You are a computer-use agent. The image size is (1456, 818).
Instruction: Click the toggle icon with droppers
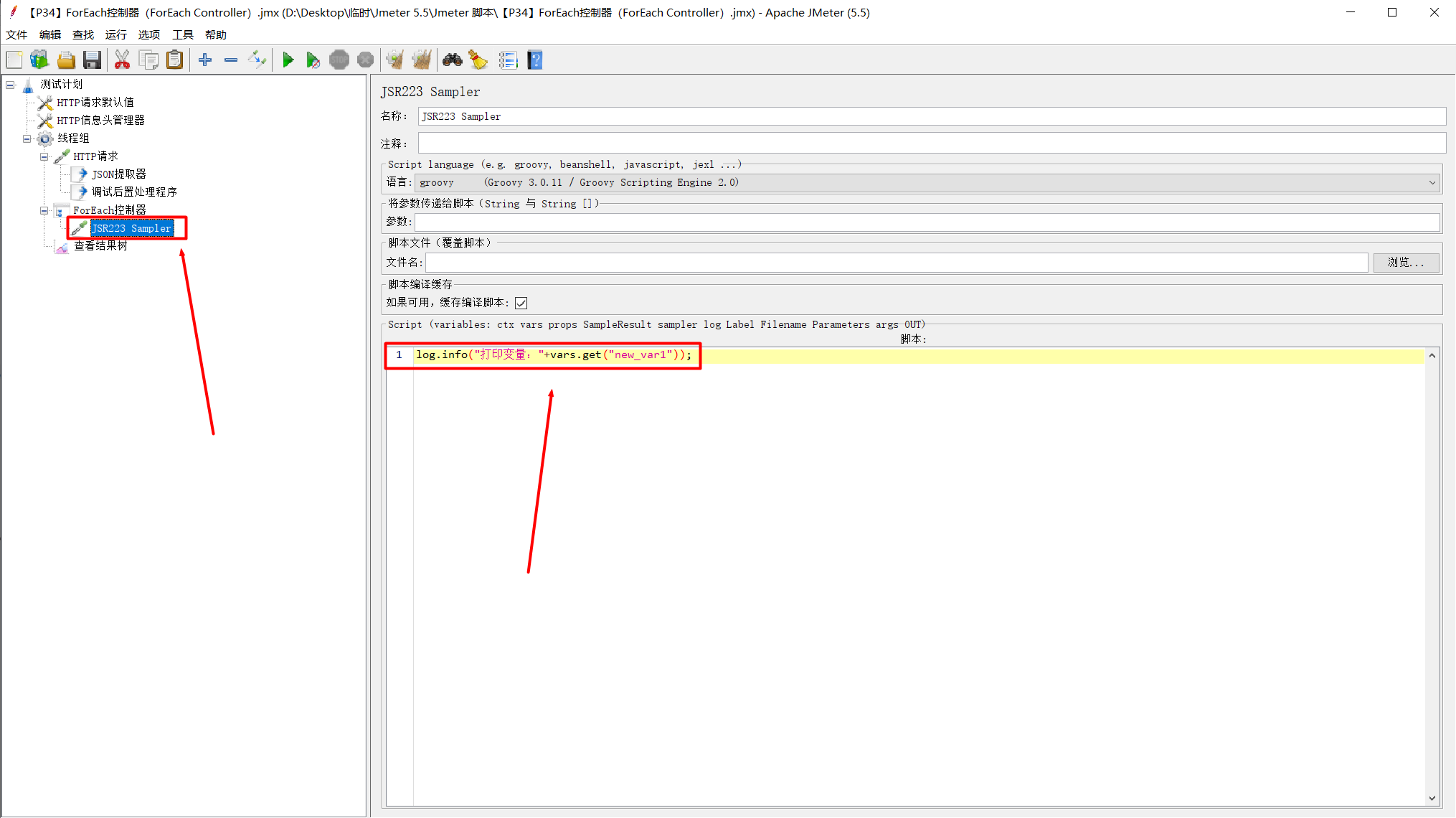click(257, 60)
